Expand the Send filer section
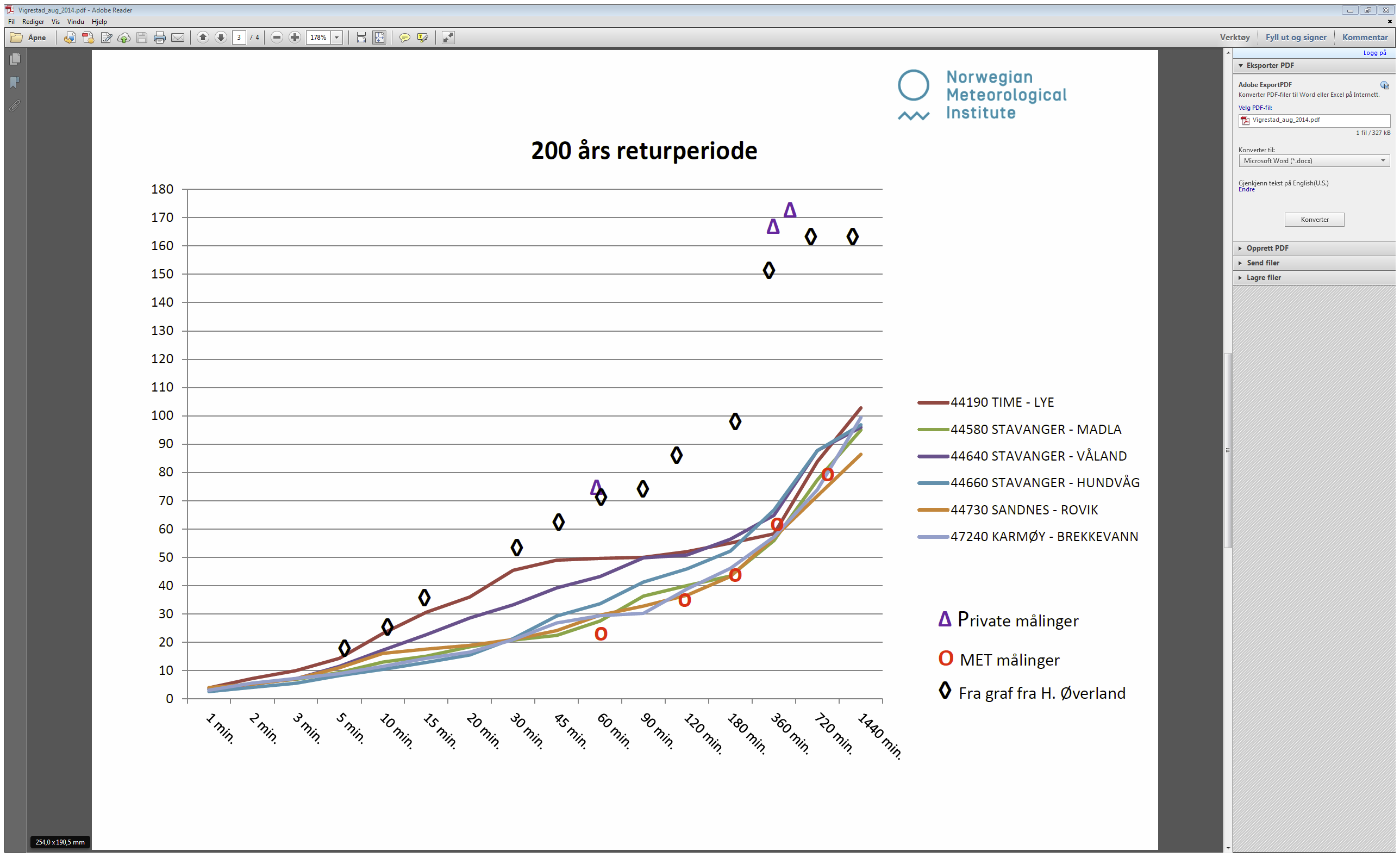 1314,263
